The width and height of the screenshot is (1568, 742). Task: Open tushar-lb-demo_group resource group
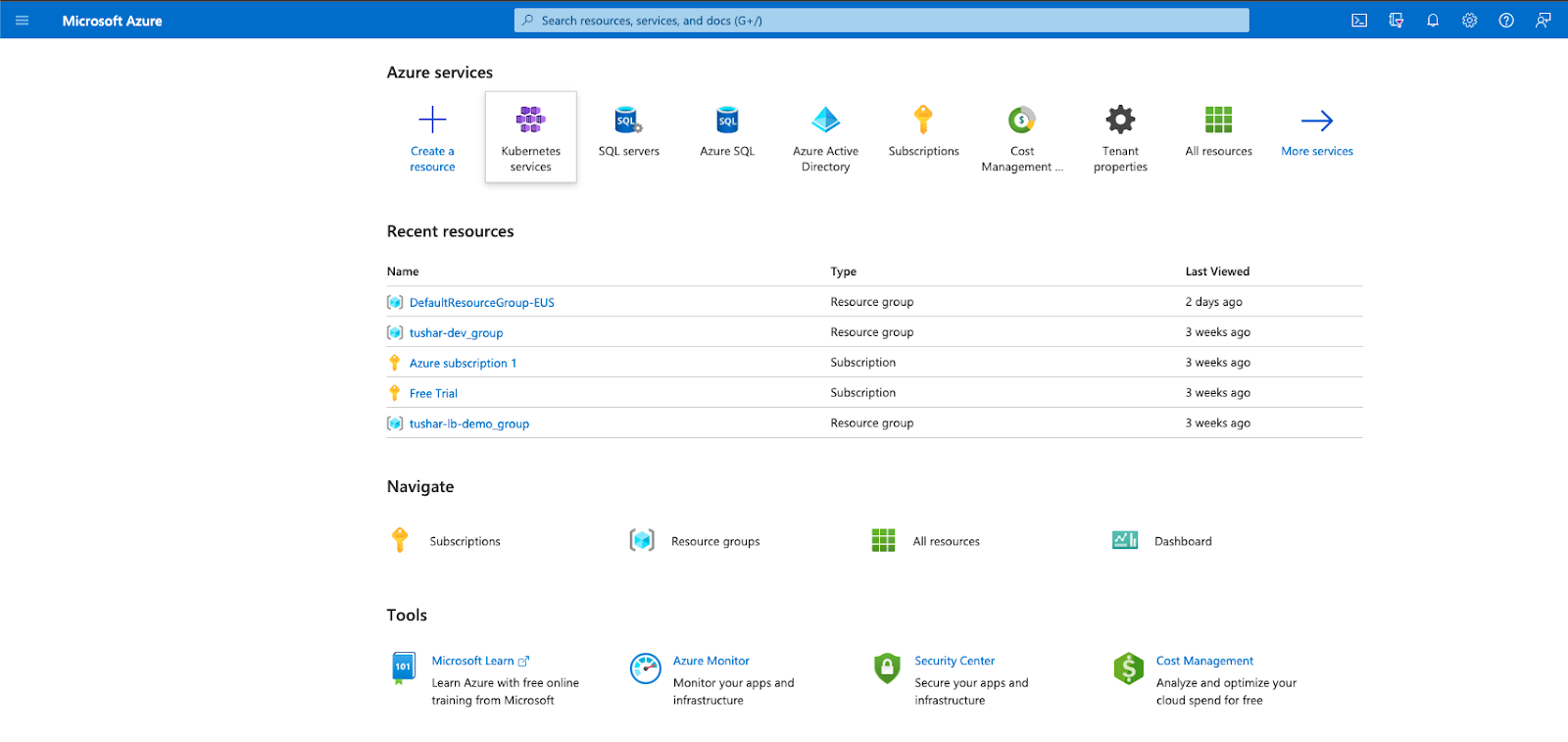point(469,424)
